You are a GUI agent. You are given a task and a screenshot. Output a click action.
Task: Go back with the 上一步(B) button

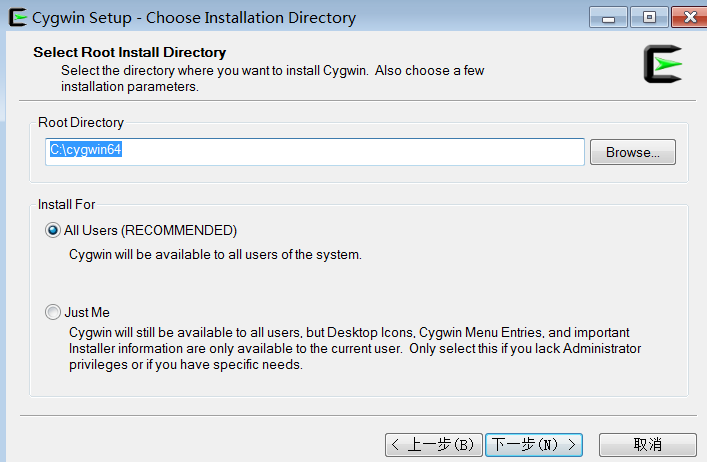tap(434, 445)
